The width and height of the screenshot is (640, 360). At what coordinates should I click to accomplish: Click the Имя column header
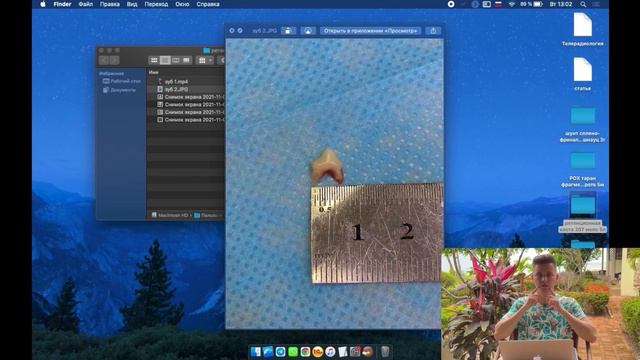[x=153, y=72]
